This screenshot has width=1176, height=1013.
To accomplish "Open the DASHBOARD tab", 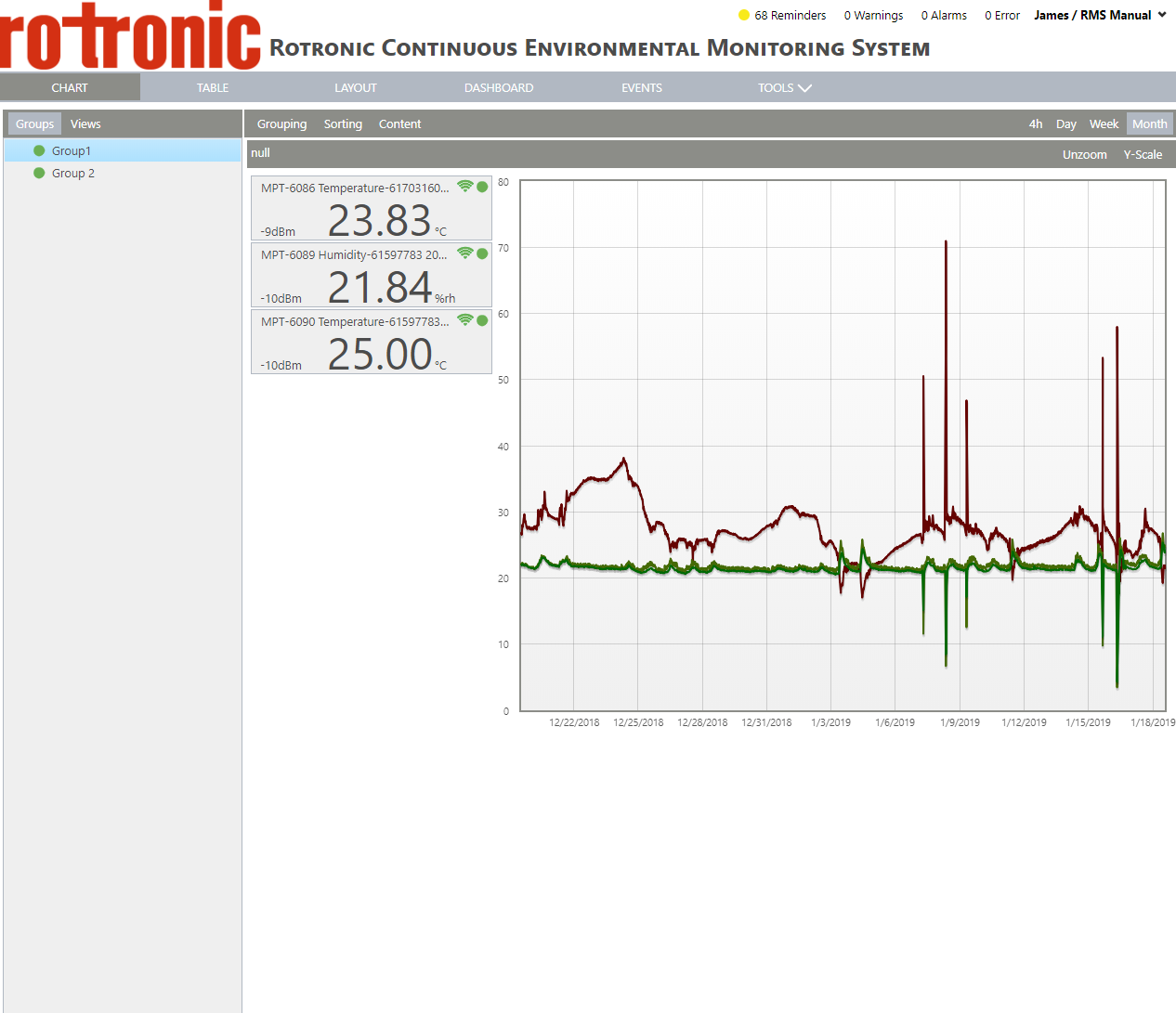I will 499,88.
